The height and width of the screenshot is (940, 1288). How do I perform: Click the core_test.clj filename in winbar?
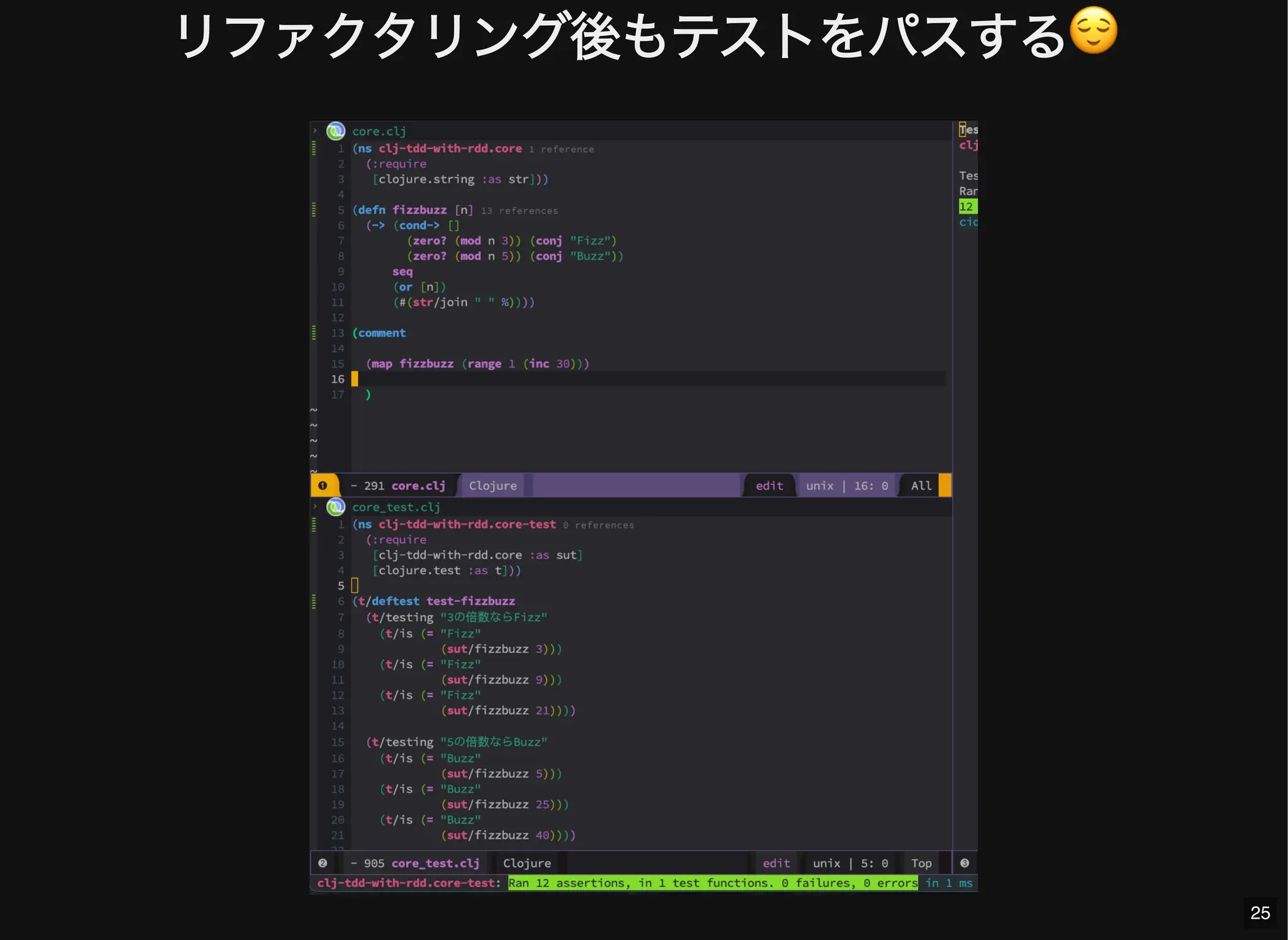396,507
